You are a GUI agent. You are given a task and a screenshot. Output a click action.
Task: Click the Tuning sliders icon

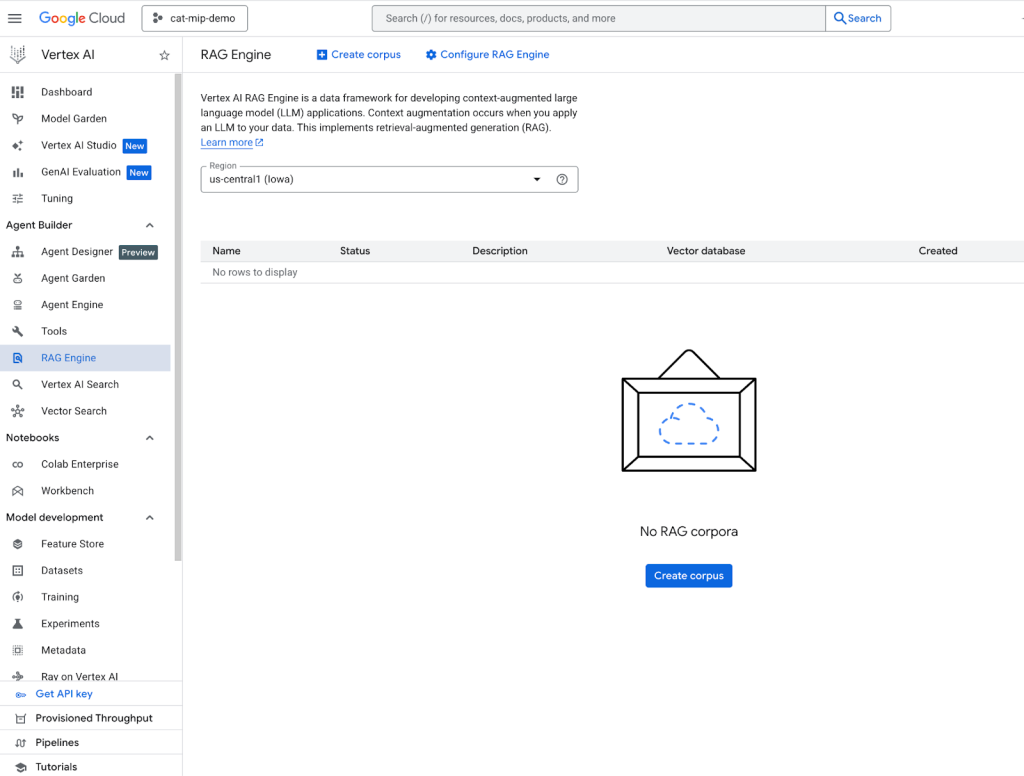[17, 199]
